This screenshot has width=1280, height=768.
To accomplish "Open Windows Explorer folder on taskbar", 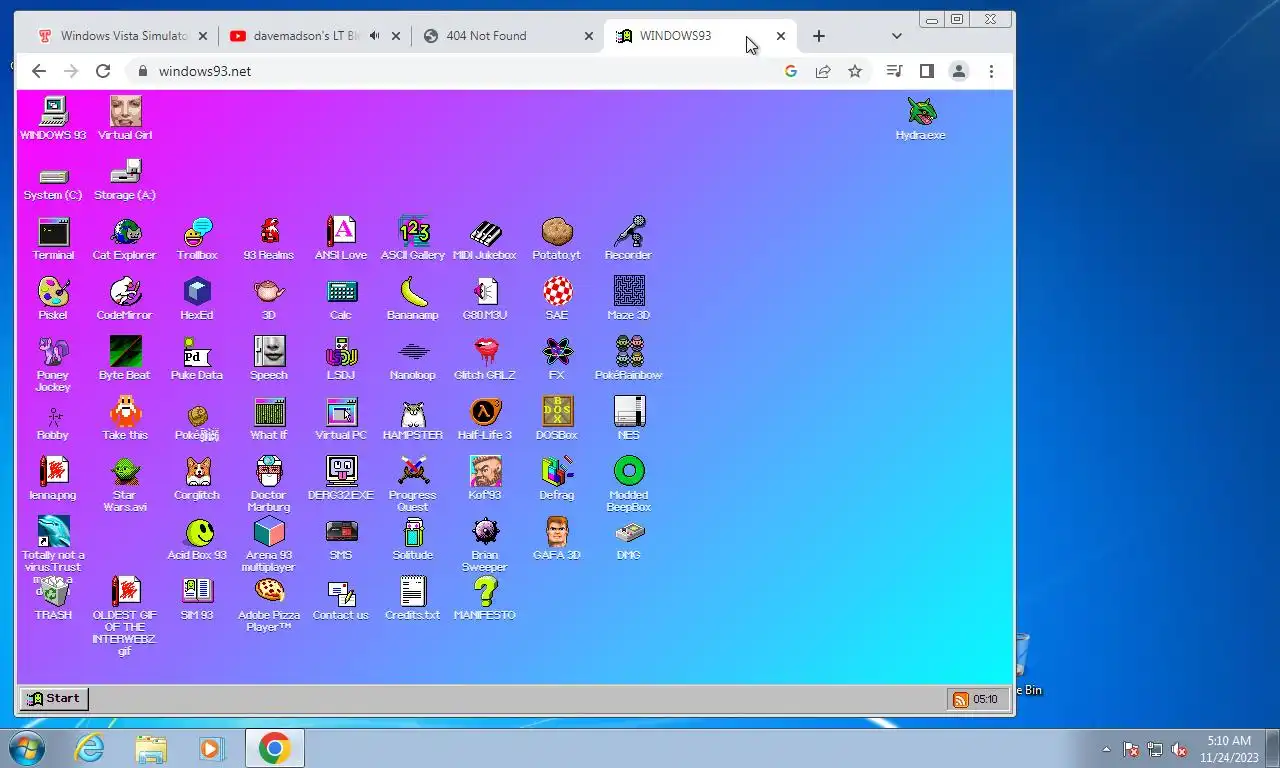I will coord(151,748).
